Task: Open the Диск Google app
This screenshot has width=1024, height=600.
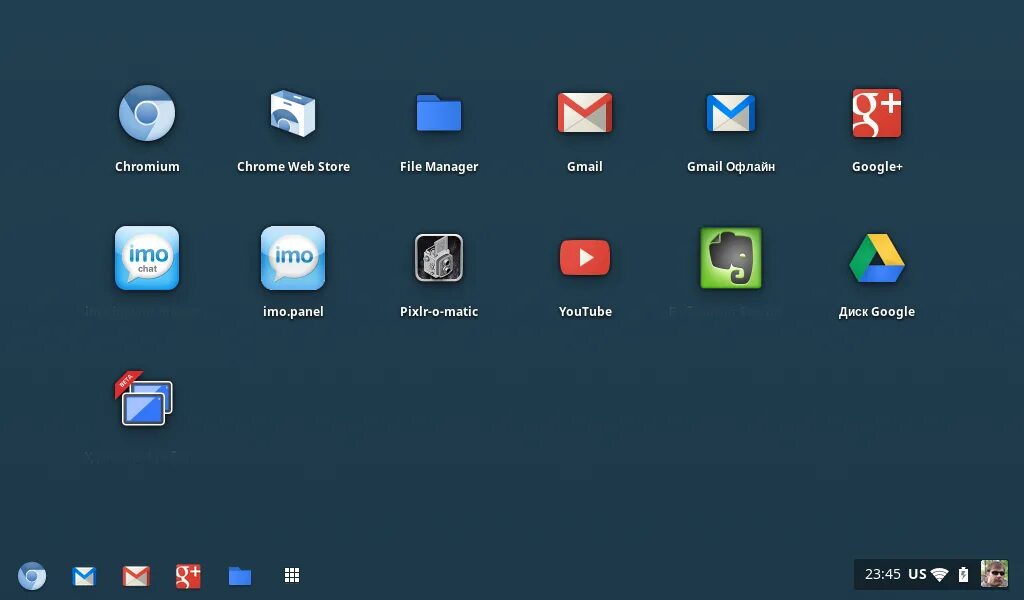Action: click(877, 258)
